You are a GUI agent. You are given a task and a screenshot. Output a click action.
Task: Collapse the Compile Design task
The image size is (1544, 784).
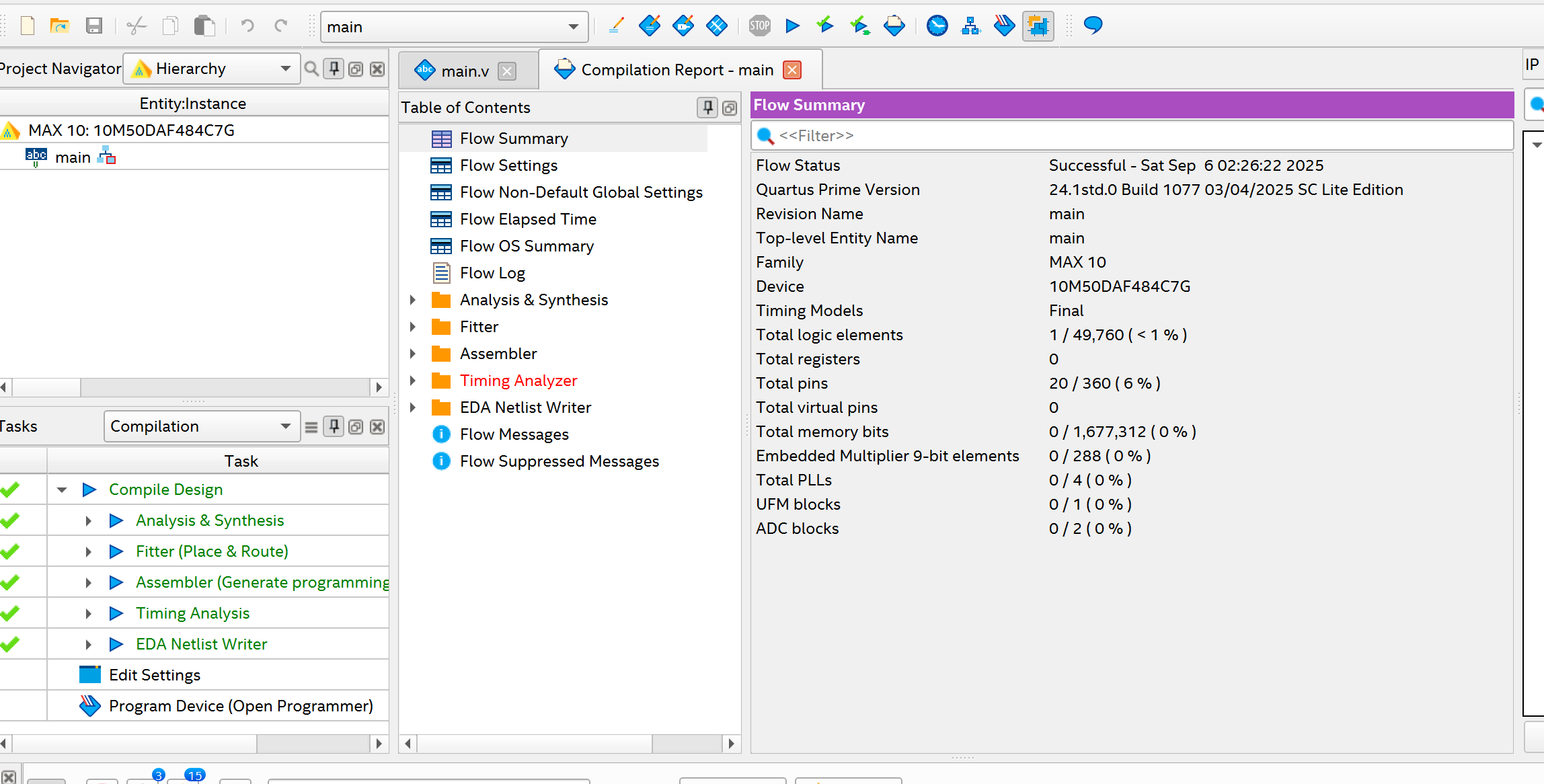click(62, 489)
